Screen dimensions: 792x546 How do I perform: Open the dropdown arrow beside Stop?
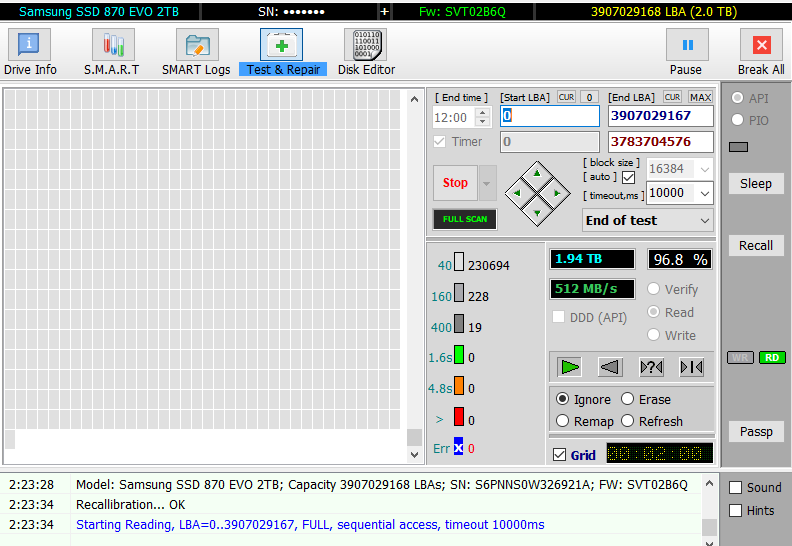(x=487, y=183)
